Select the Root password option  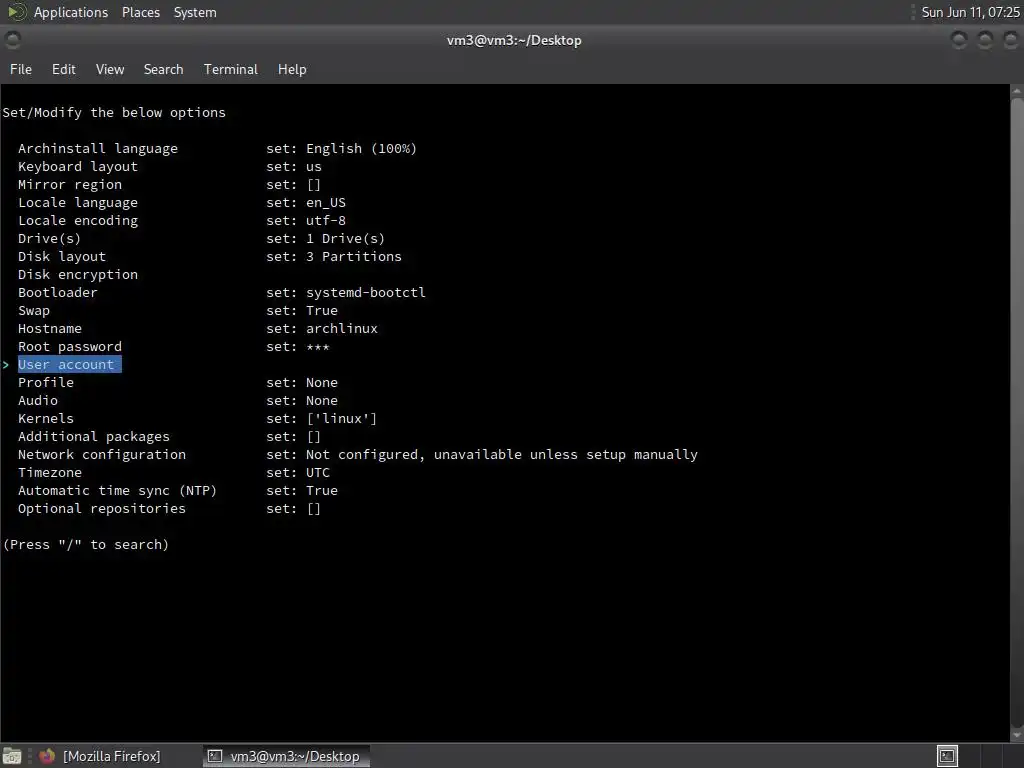pos(70,347)
